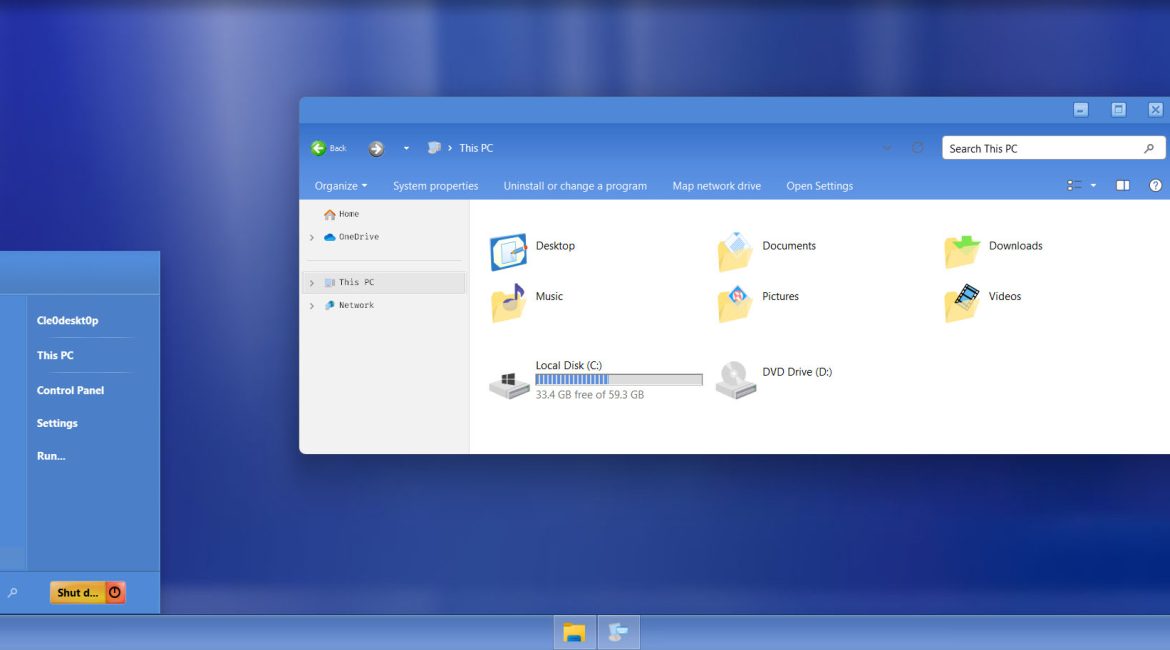Click the Forward navigation arrow
This screenshot has height=650, width=1170.
click(x=376, y=148)
